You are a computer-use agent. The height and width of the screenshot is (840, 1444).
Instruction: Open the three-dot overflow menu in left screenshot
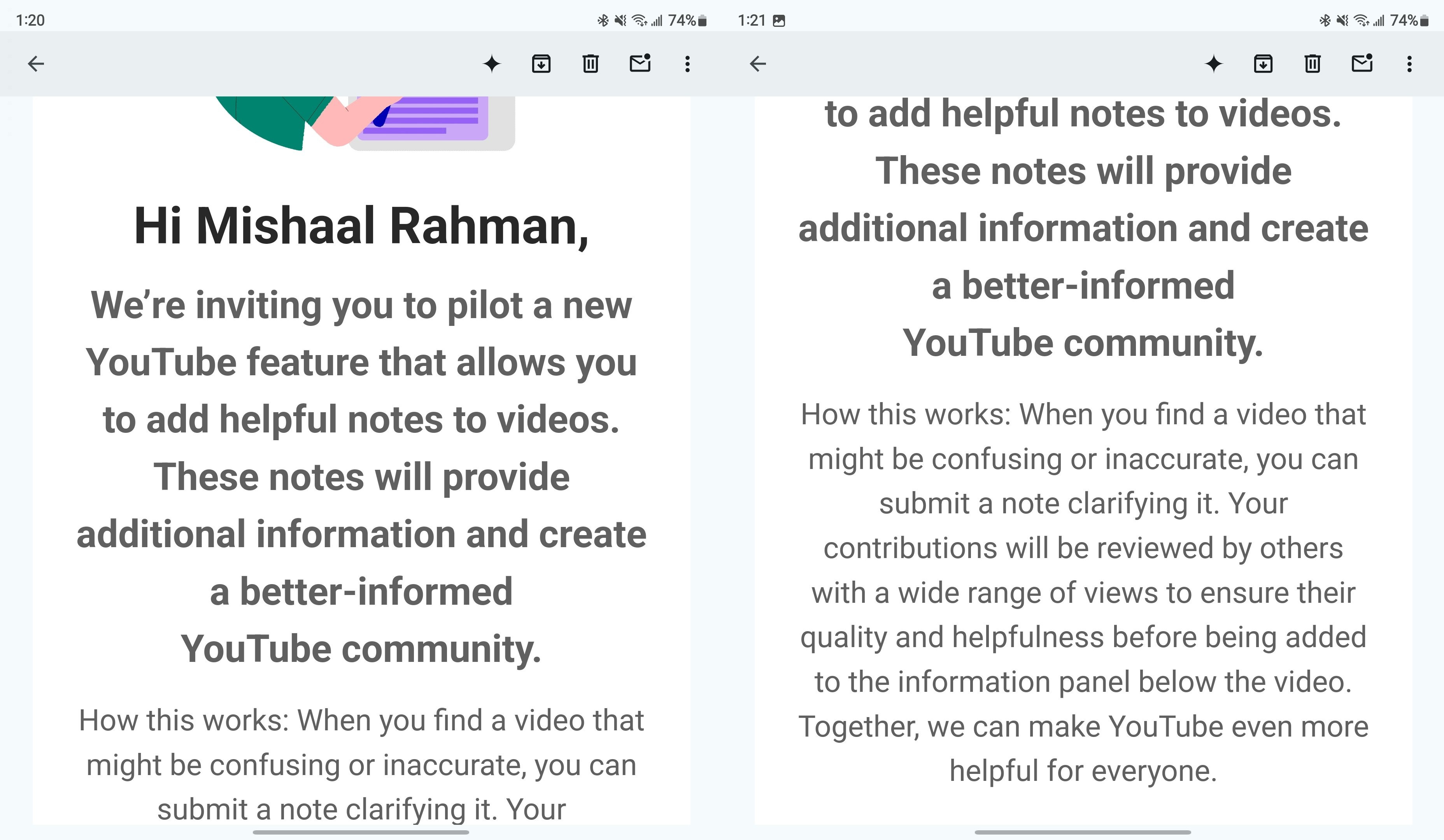[688, 64]
